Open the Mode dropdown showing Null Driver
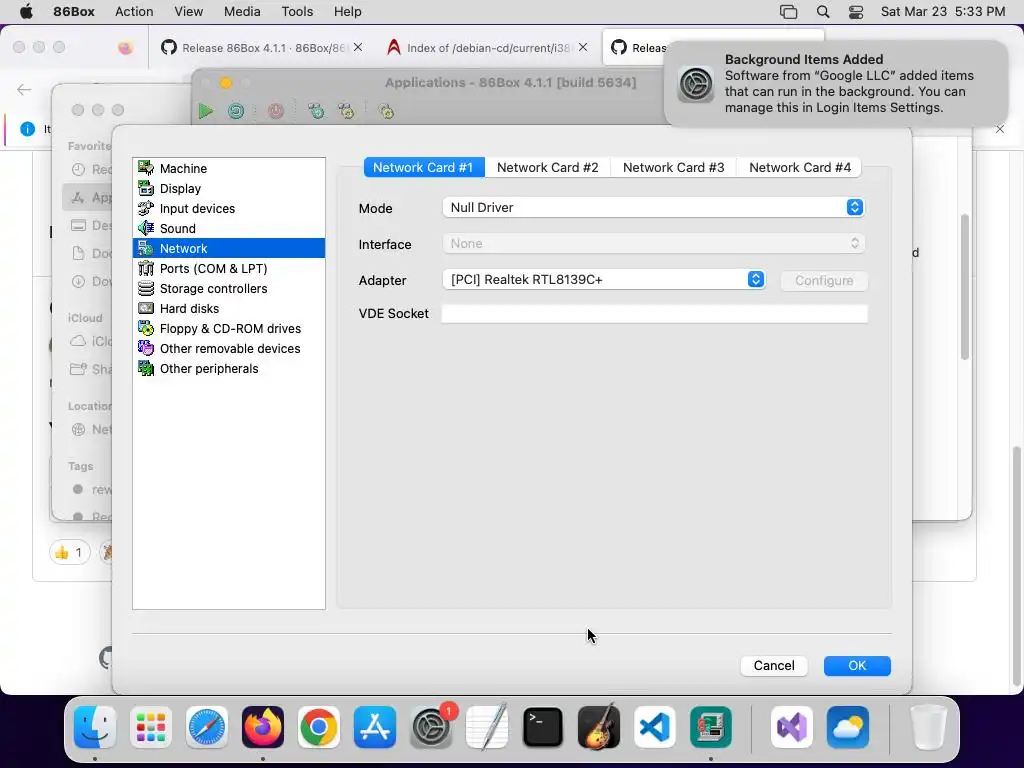 [x=653, y=208]
